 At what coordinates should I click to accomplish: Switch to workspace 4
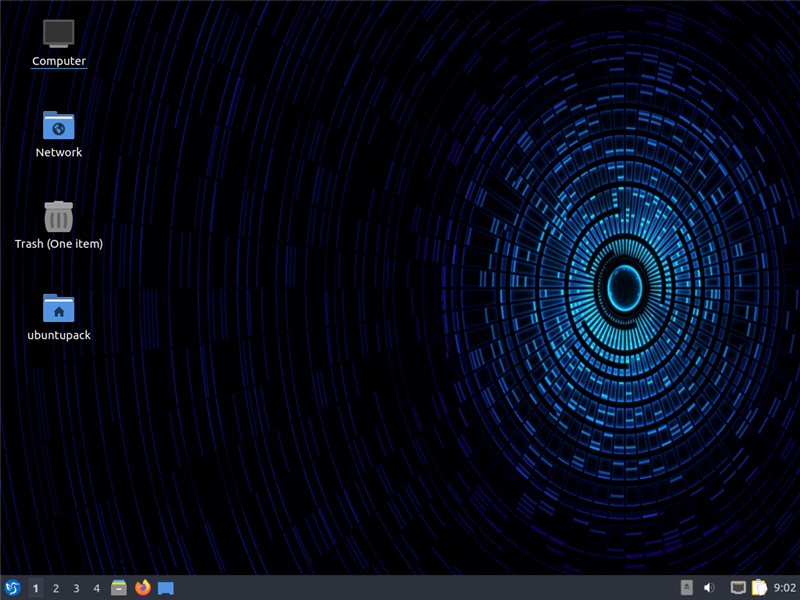[x=96, y=588]
